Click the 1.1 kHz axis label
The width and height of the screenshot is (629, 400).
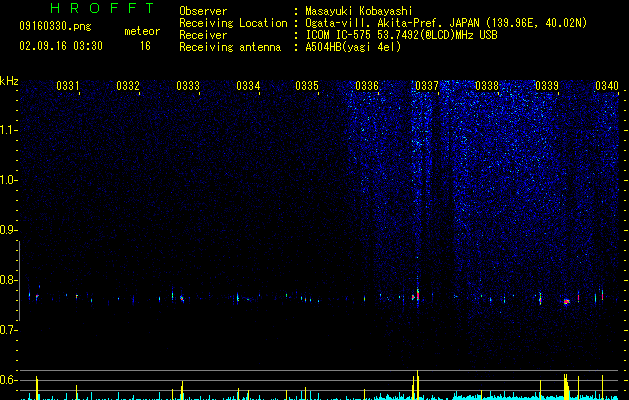tap(8, 130)
